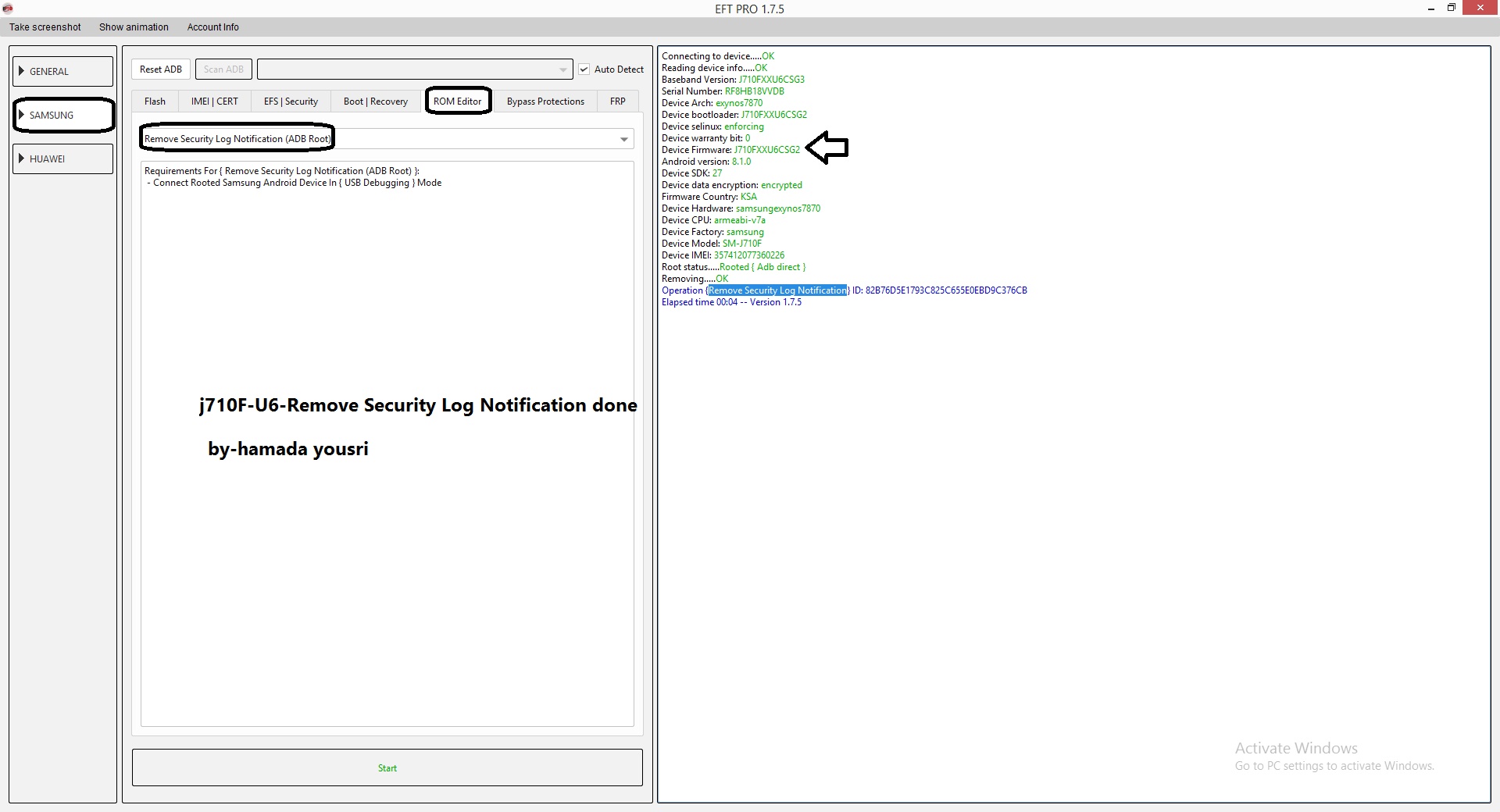The image size is (1500, 812).
Task: Switch to the Bypass Protections tab
Action: 545,101
